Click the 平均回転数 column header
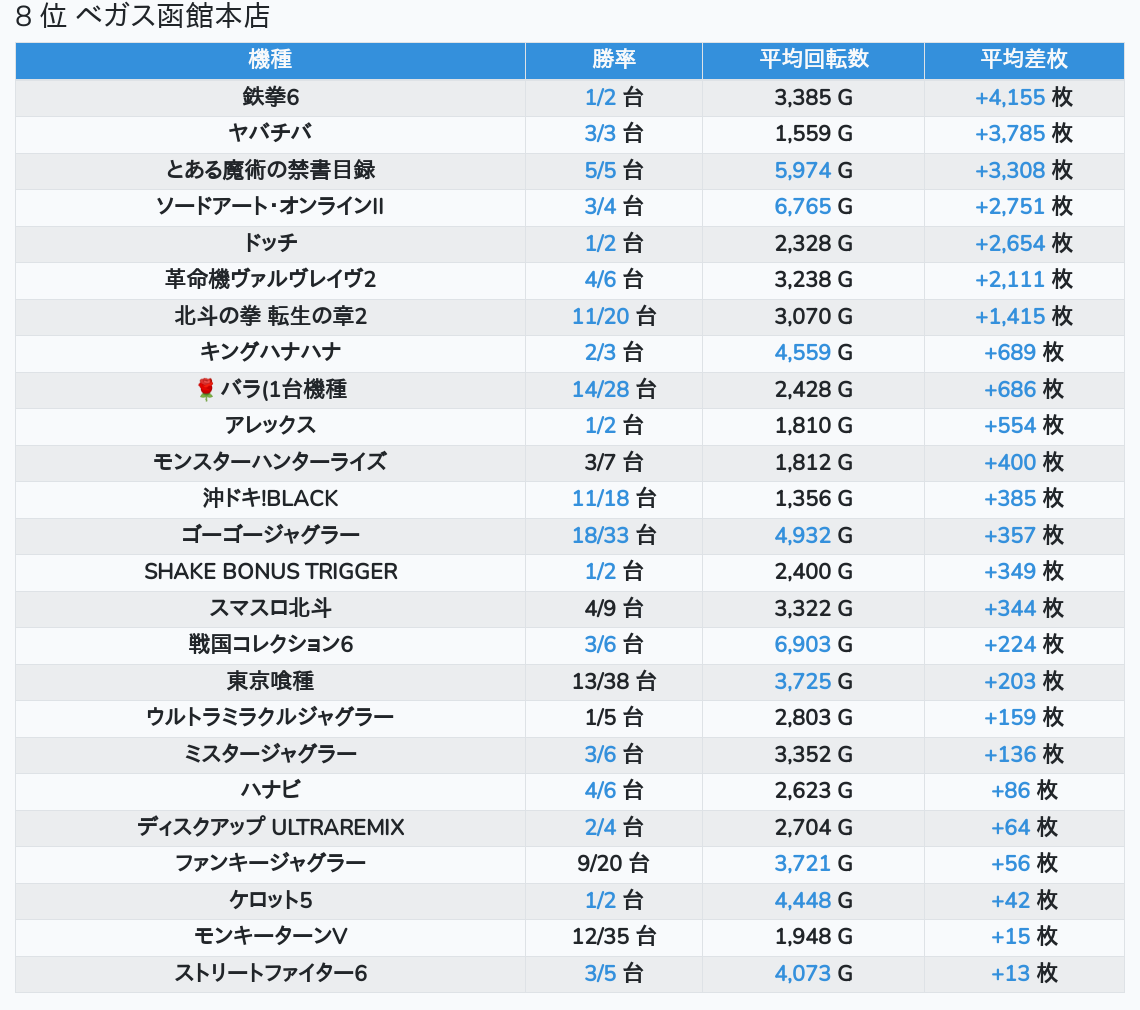 [x=813, y=60]
